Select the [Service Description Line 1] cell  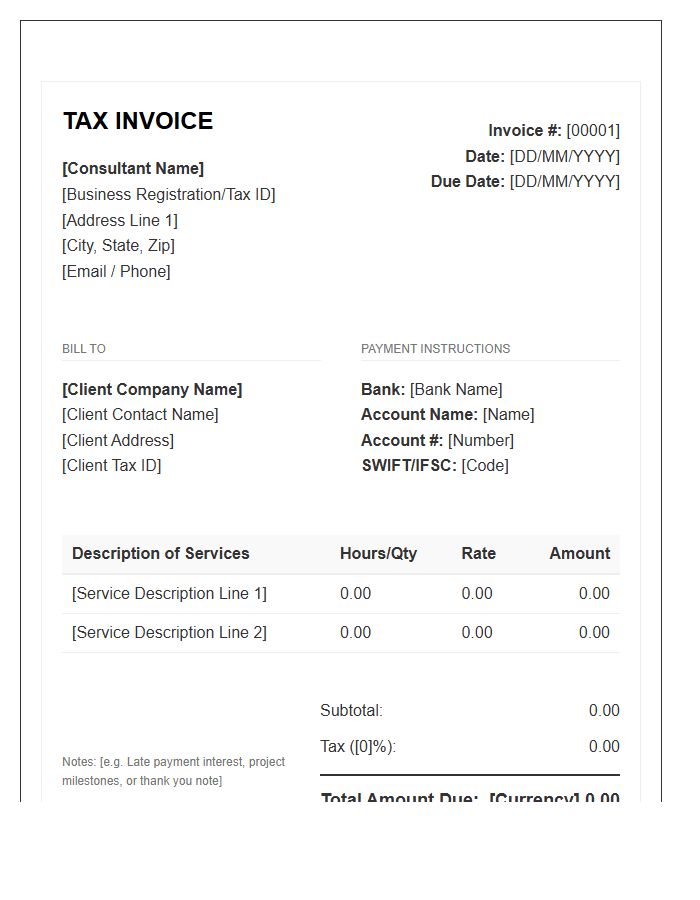pos(169,593)
